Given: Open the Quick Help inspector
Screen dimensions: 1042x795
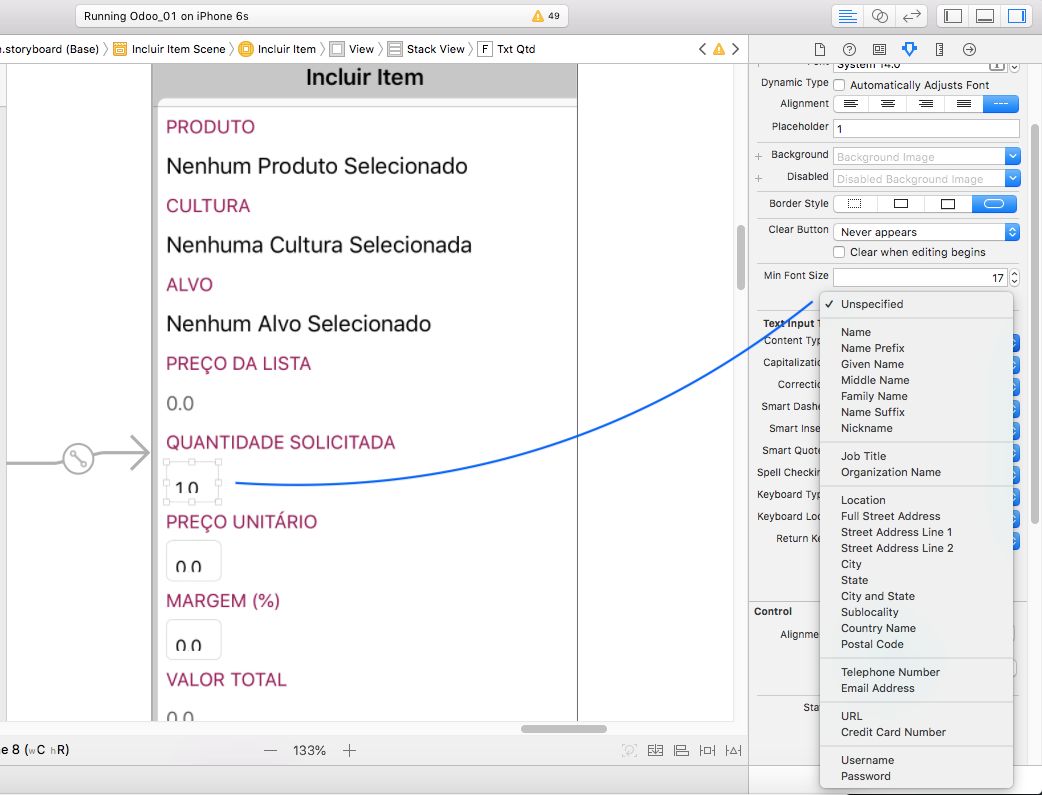Looking at the screenshot, I should [849, 49].
